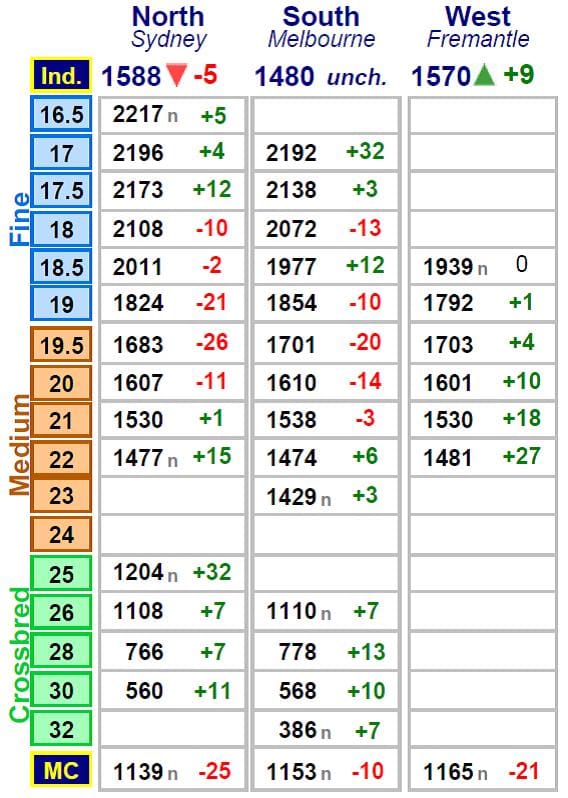Open the South Melbourne column header
This screenshot has width=568, height=798.
pyautogui.click(x=321, y=28)
